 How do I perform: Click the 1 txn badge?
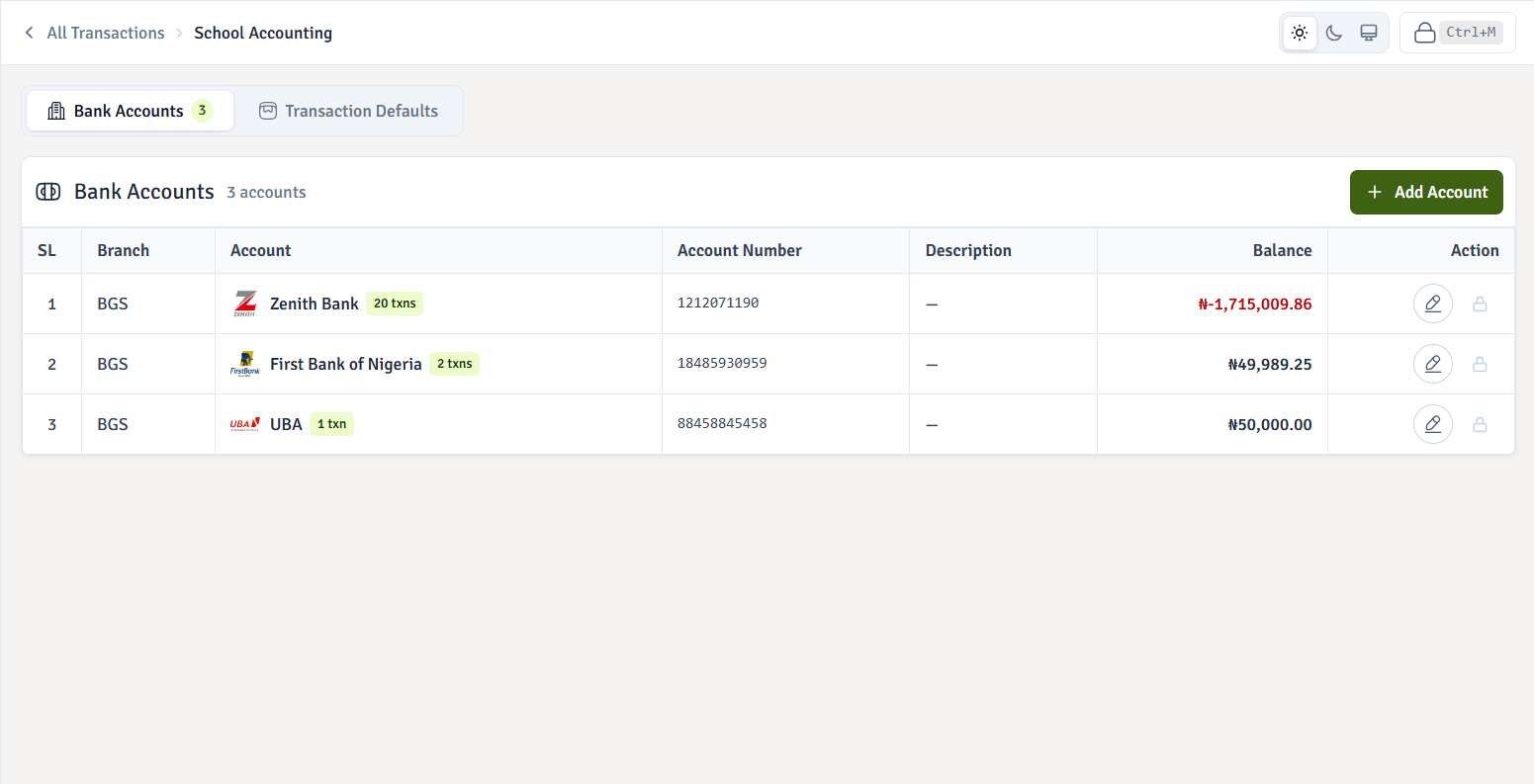331,424
